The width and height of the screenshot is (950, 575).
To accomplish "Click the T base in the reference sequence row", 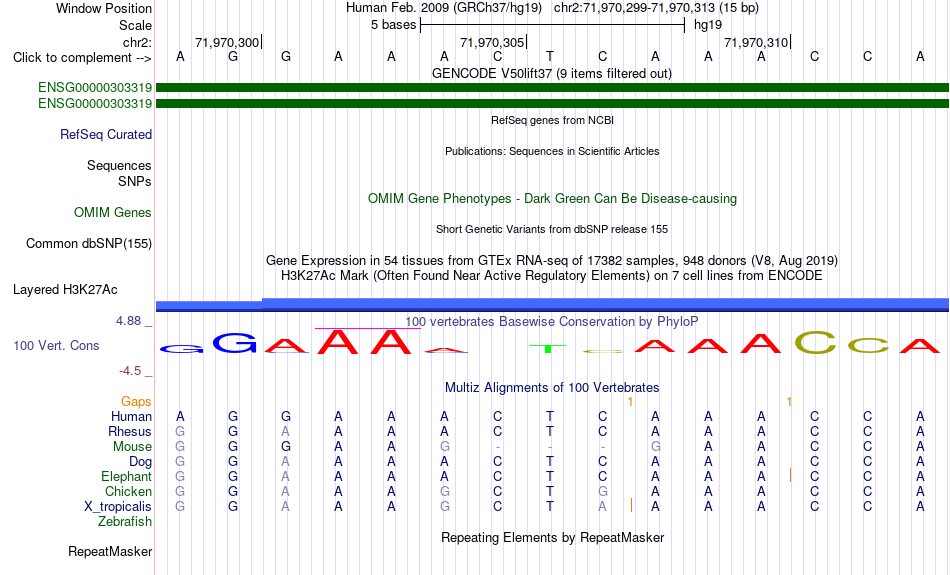I will [x=550, y=56].
